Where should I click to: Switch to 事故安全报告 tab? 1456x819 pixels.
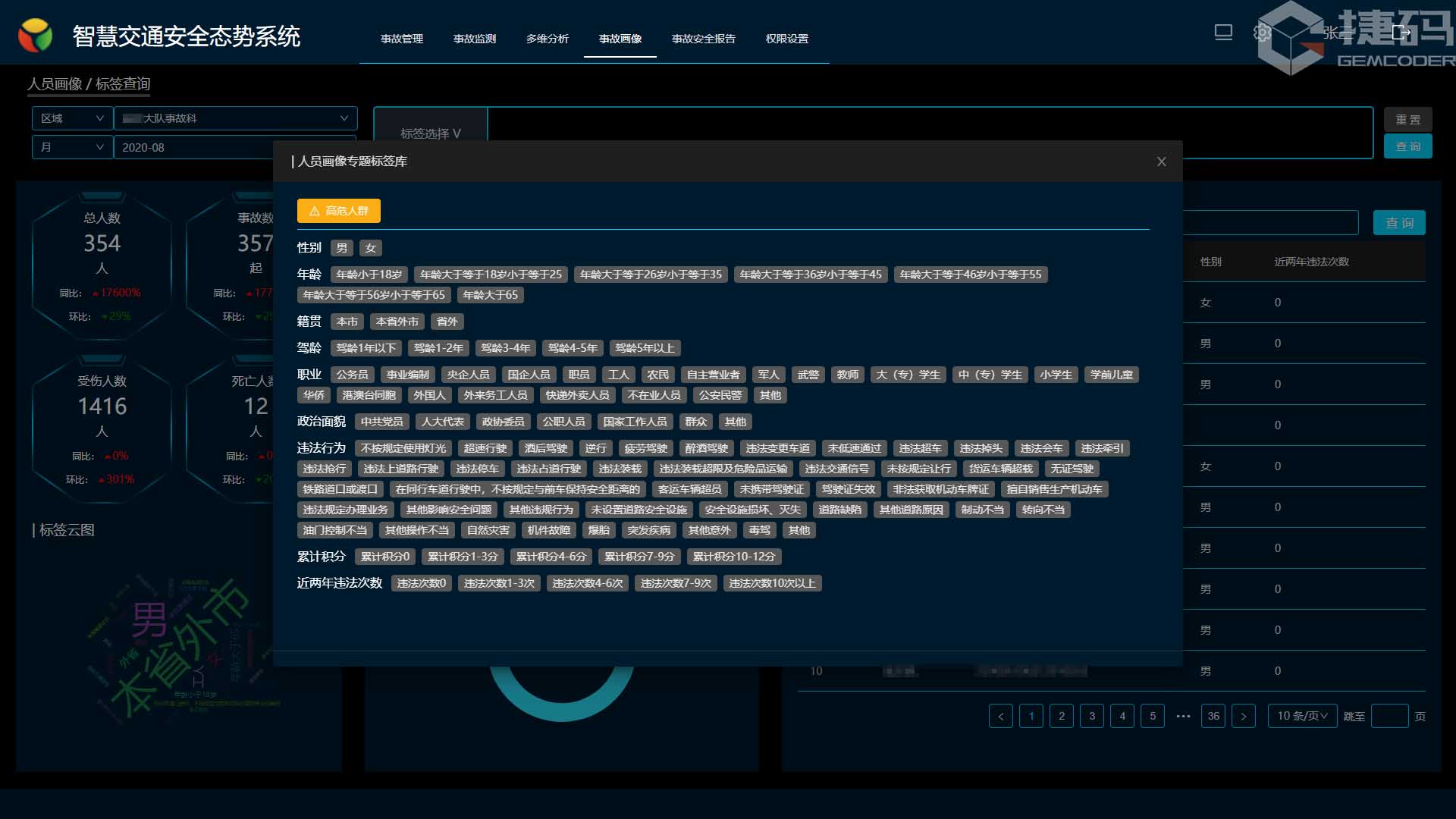coord(703,39)
